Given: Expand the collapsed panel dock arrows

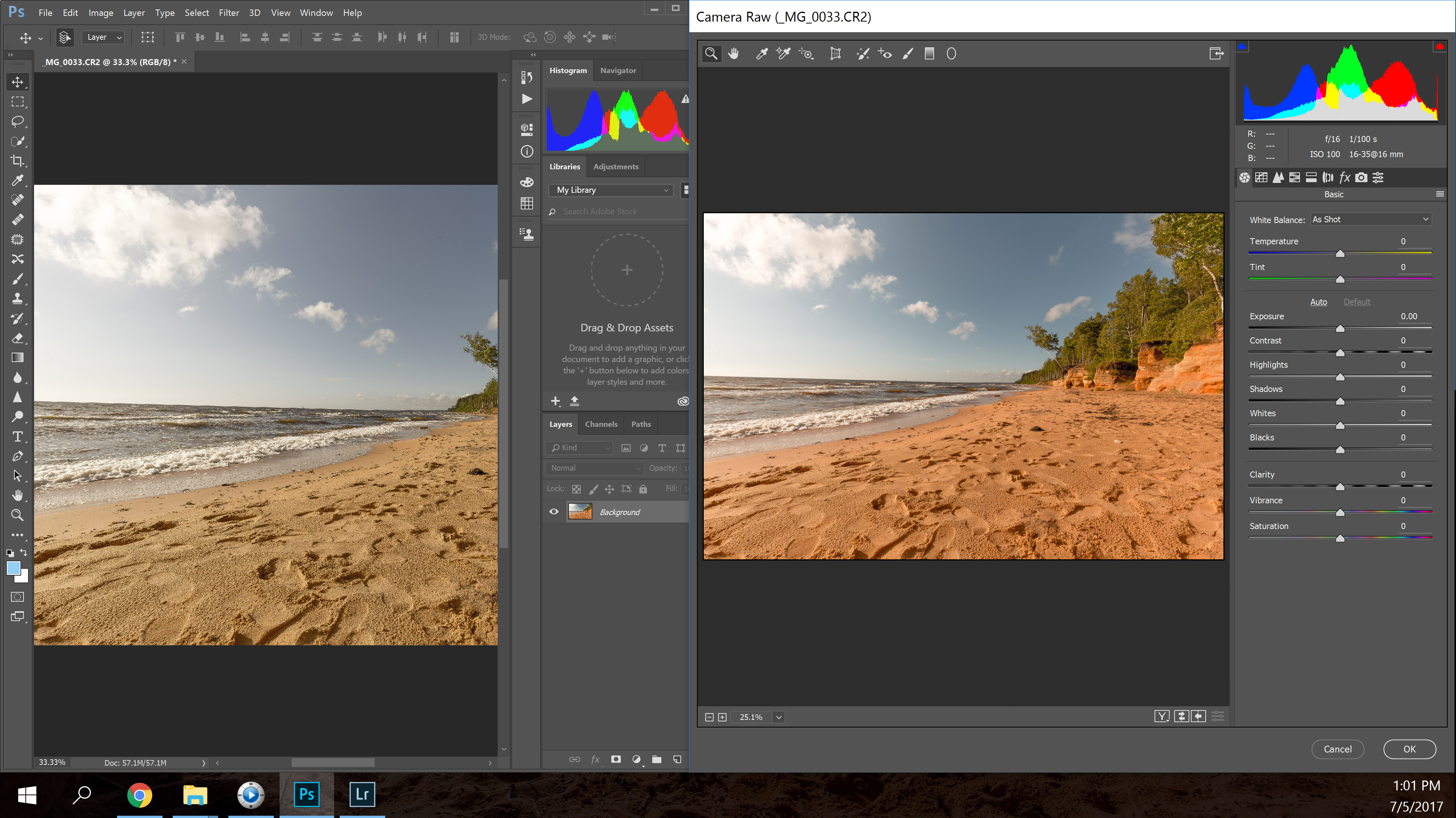Looking at the screenshot, I should [x=533, y=55].
